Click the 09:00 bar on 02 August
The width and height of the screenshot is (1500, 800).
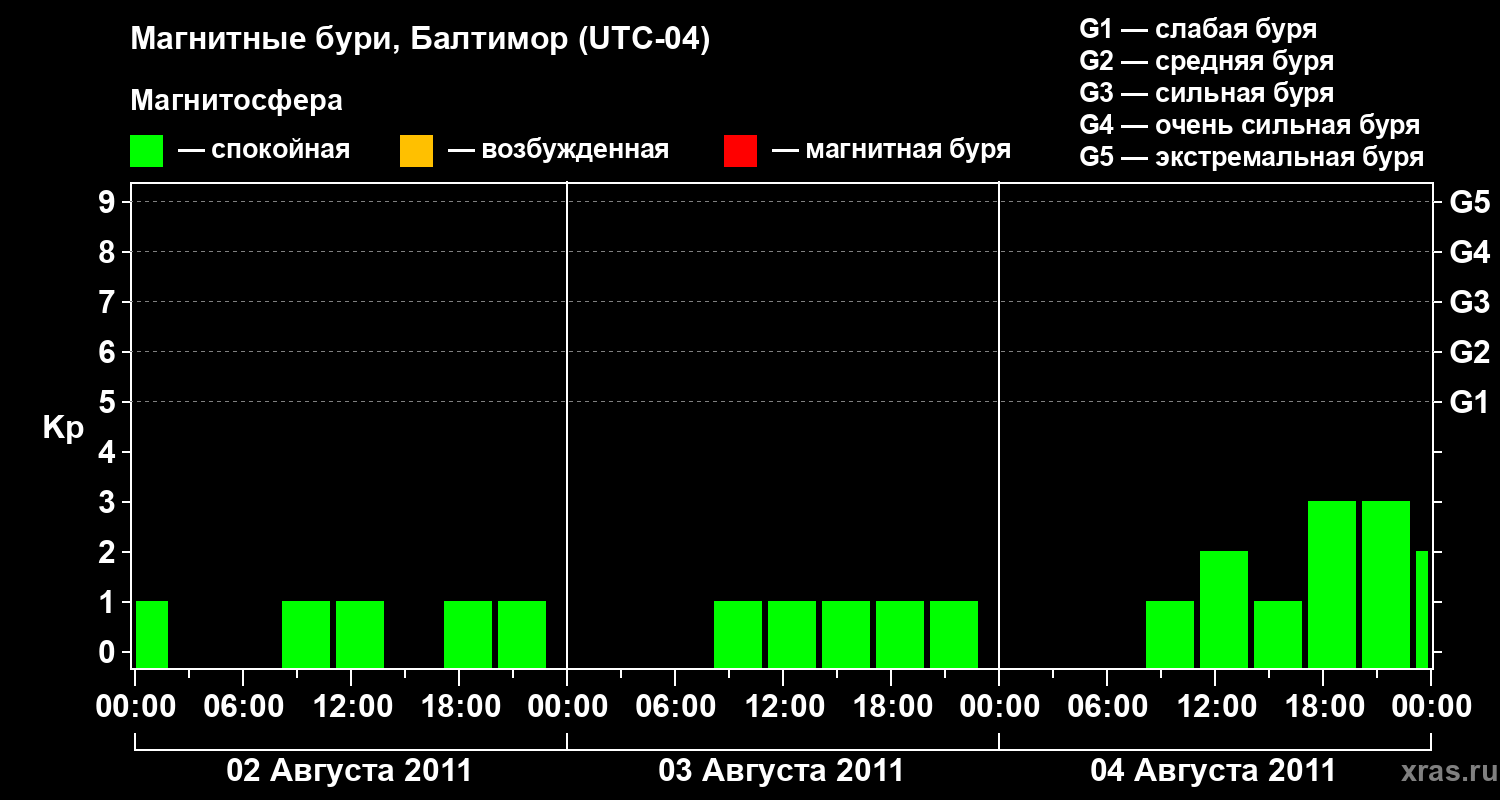pyautogui.click(x=306, y=634)
